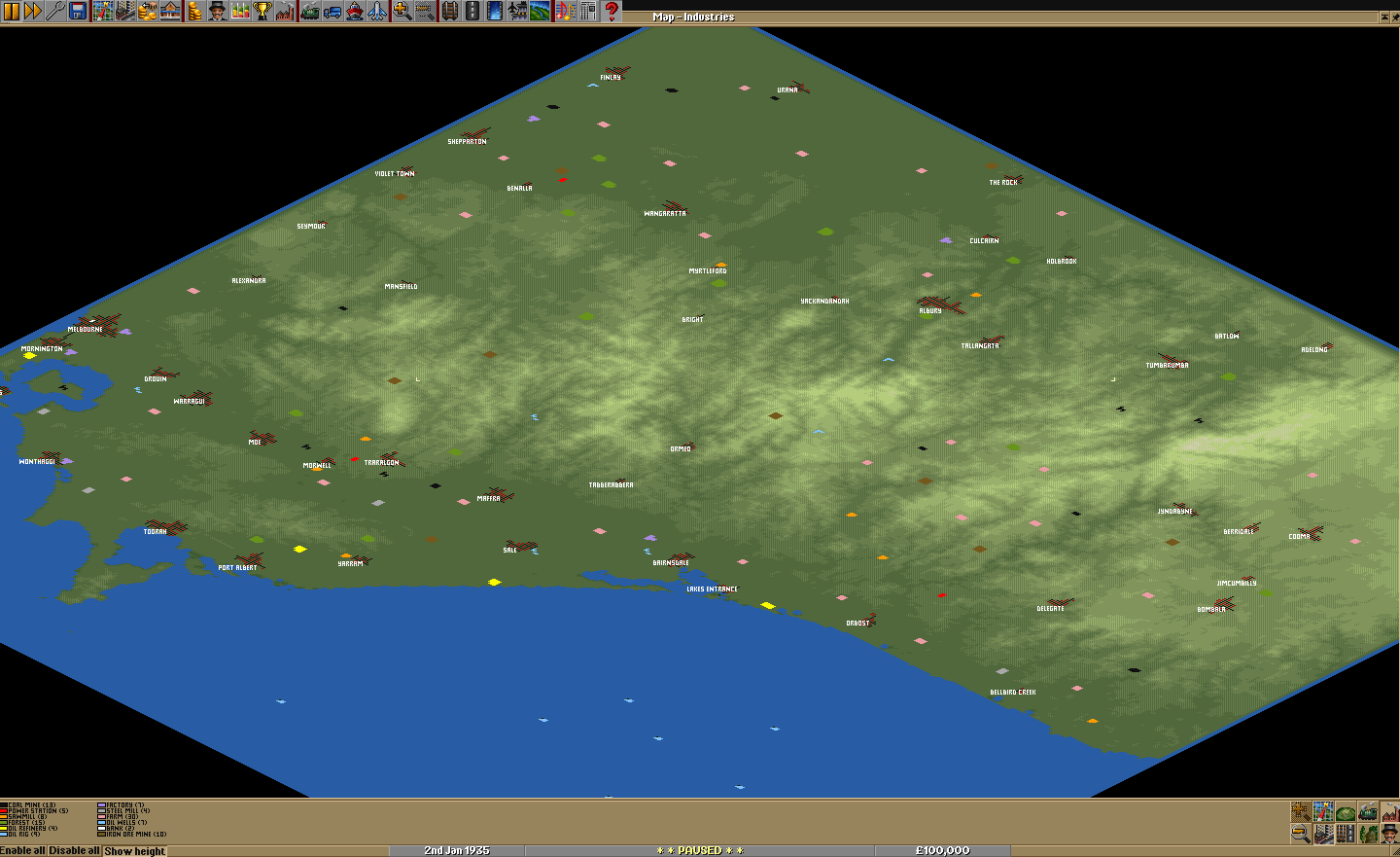This screenshot has height=857, width=1400.
Task: Open company info top-hat man icon
Action: [217, 11]
